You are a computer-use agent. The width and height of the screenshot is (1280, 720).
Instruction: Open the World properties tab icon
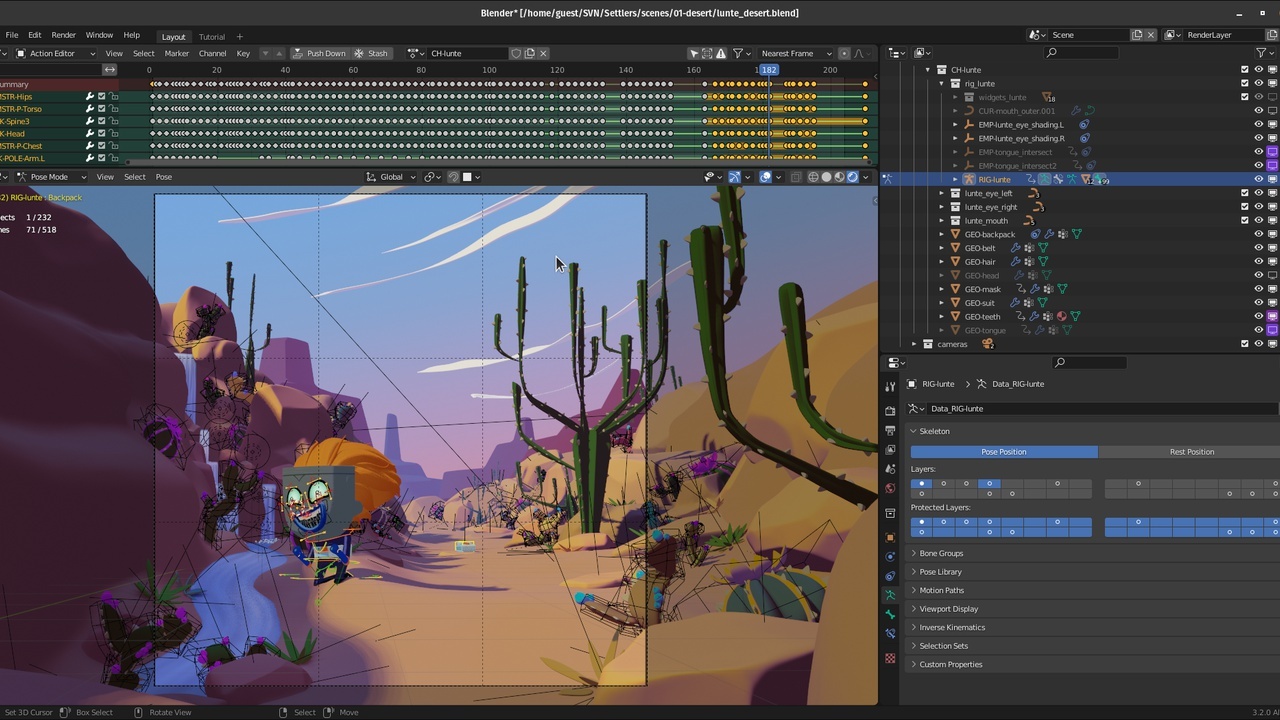coord(890,489)
